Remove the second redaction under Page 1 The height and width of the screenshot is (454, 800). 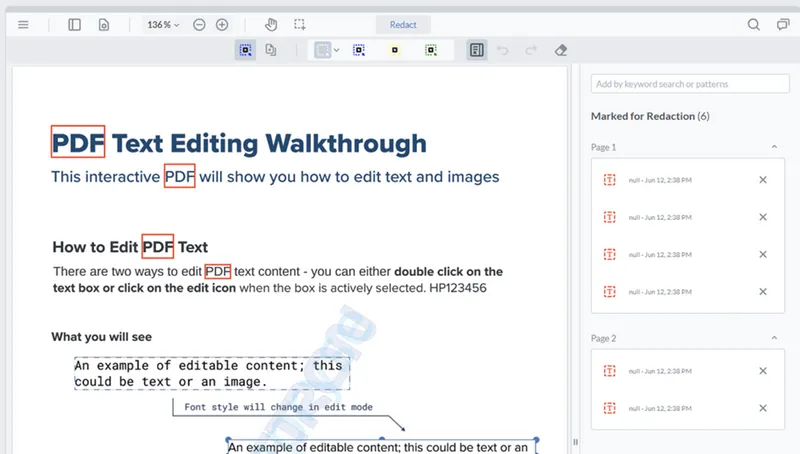(x=763, y=217)
